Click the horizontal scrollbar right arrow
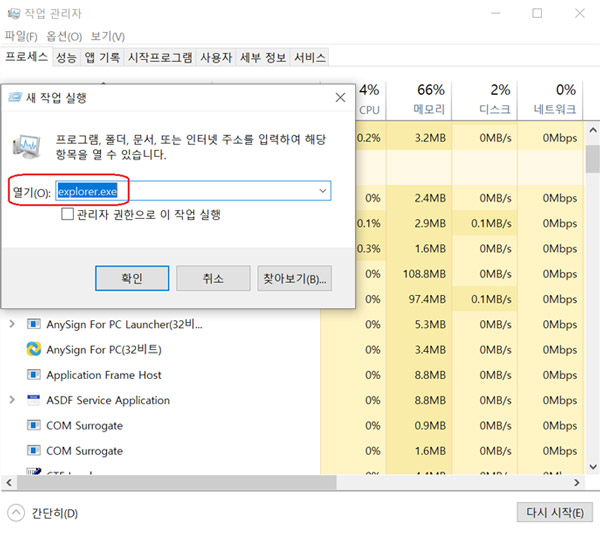The image size is (600, 534). coord(577,482)
